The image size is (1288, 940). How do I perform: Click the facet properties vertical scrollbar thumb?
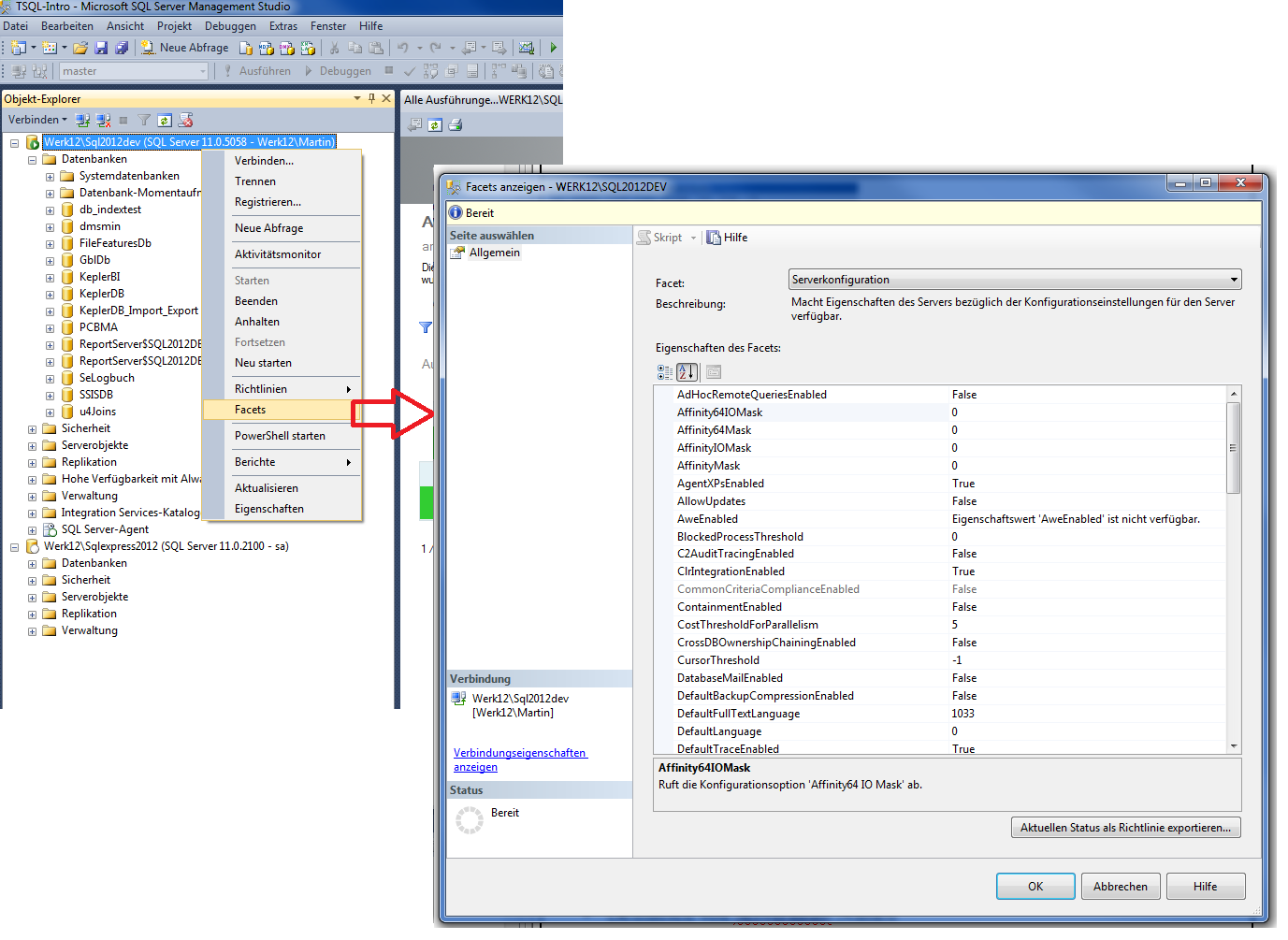click(1234, 448)
